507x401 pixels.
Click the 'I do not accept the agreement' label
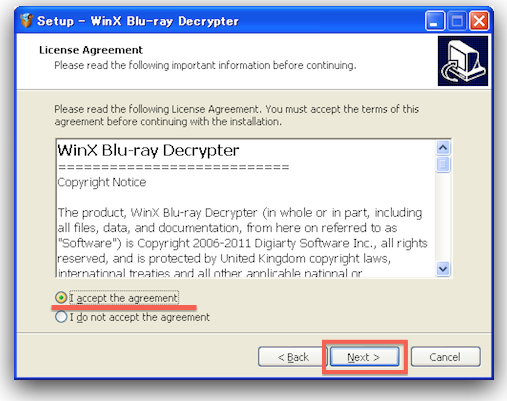[x=140, y=317]
